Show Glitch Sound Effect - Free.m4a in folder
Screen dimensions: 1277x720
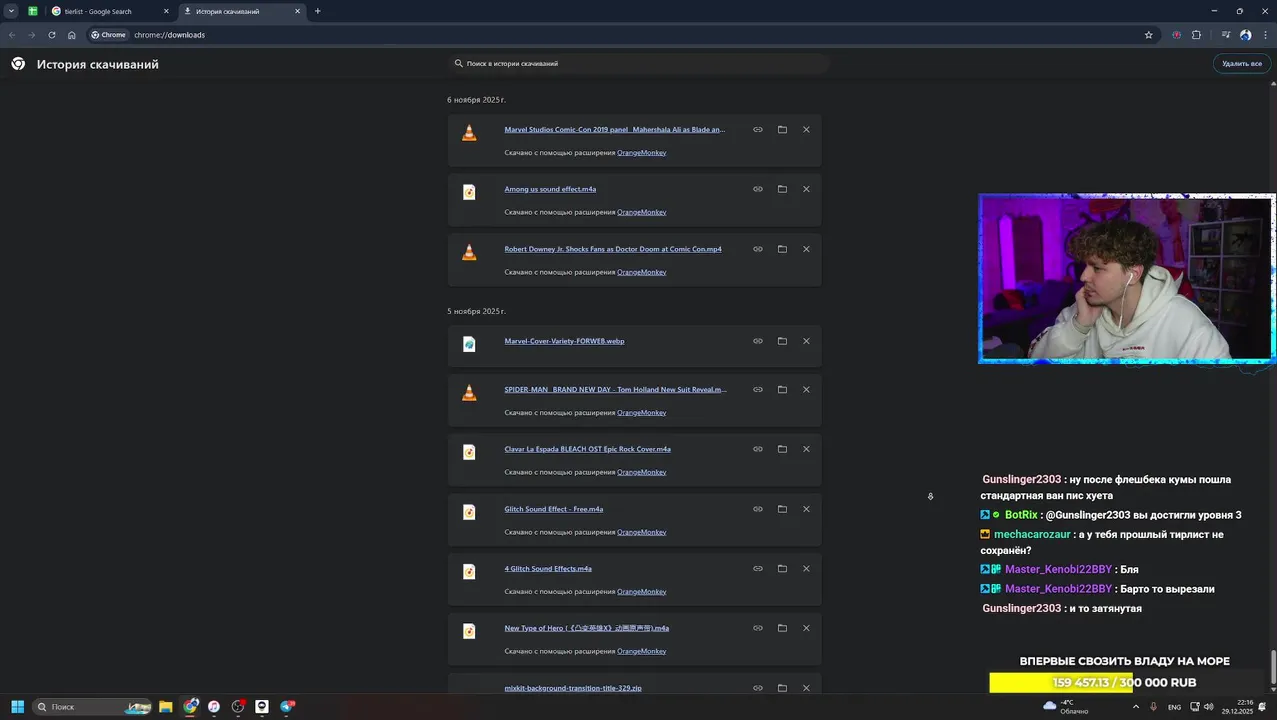(782, 509)
